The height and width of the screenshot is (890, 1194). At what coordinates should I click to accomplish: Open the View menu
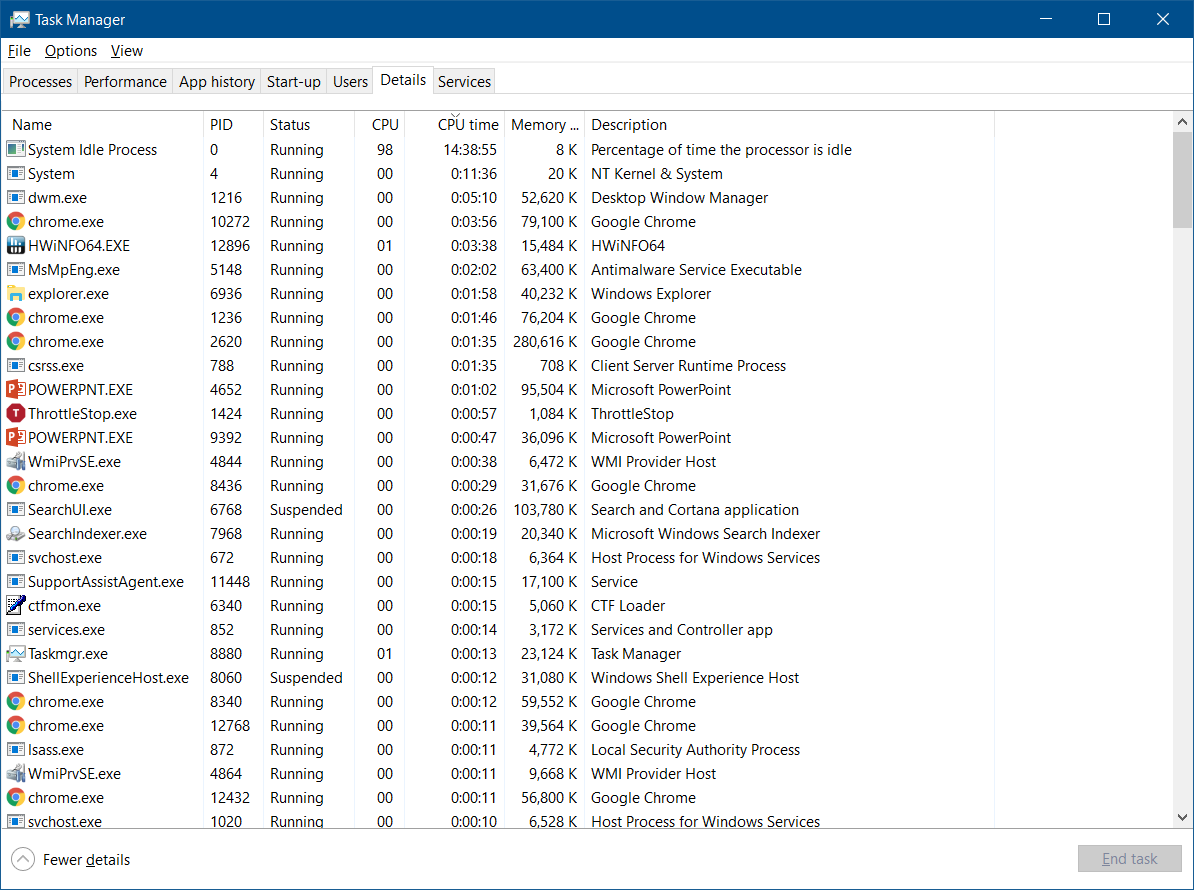(126, 51)
